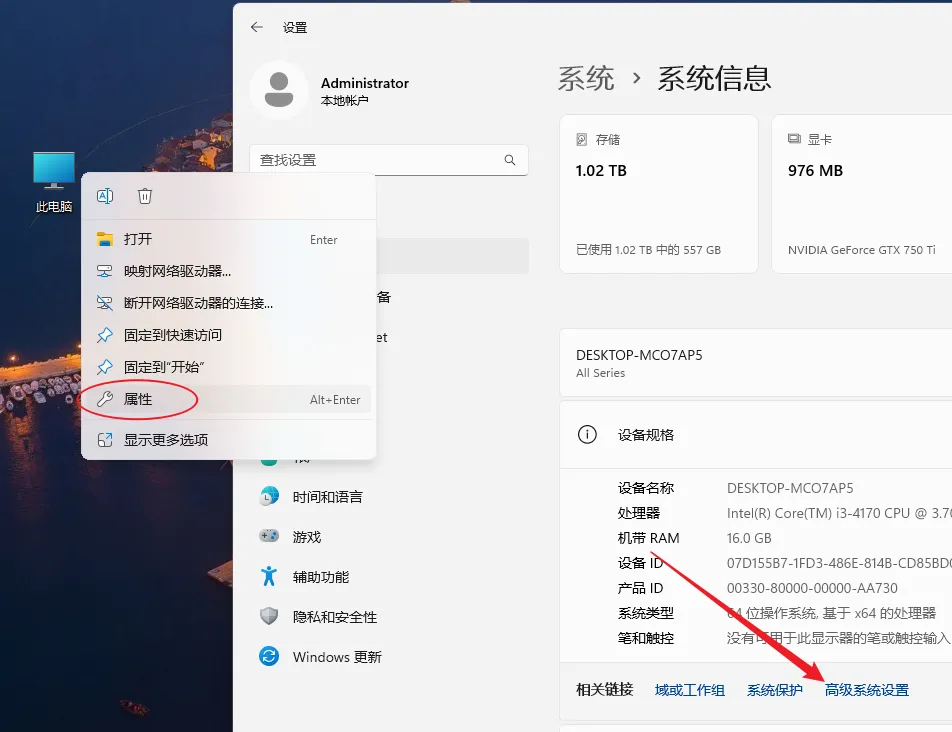
Task: Click the 处理器 value Intel Core i3-4170
Action: (839, 513)
